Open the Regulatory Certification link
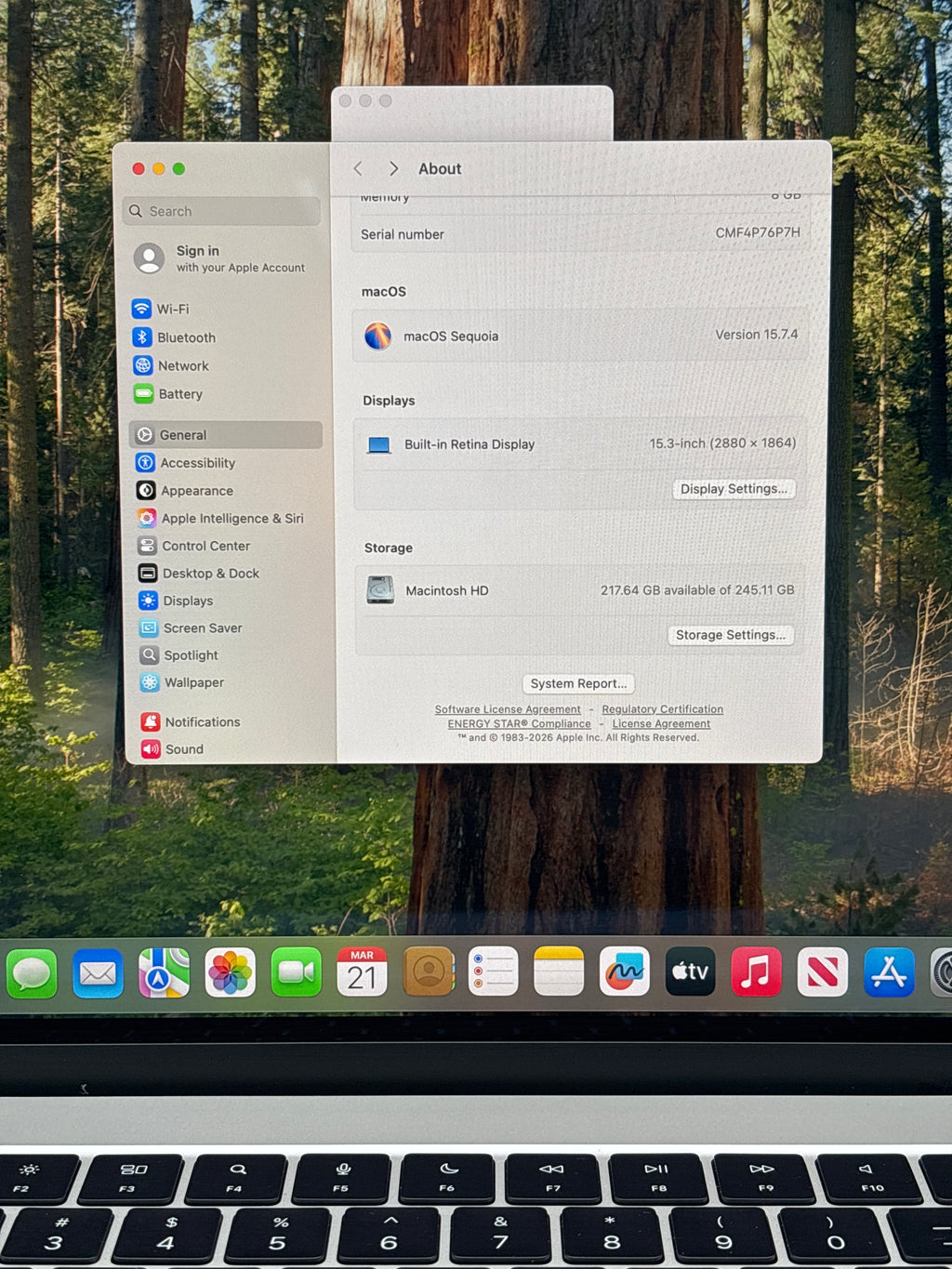 pos(662,709)
